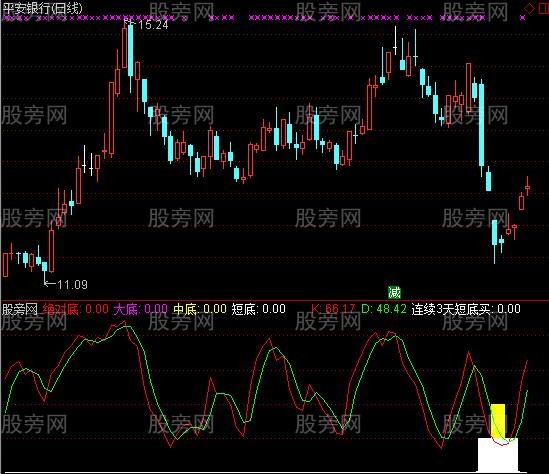The height and width of the screenshot is (474, 549).
Task: Click the K: 66.17 indicator value
Action: (333, 309)
